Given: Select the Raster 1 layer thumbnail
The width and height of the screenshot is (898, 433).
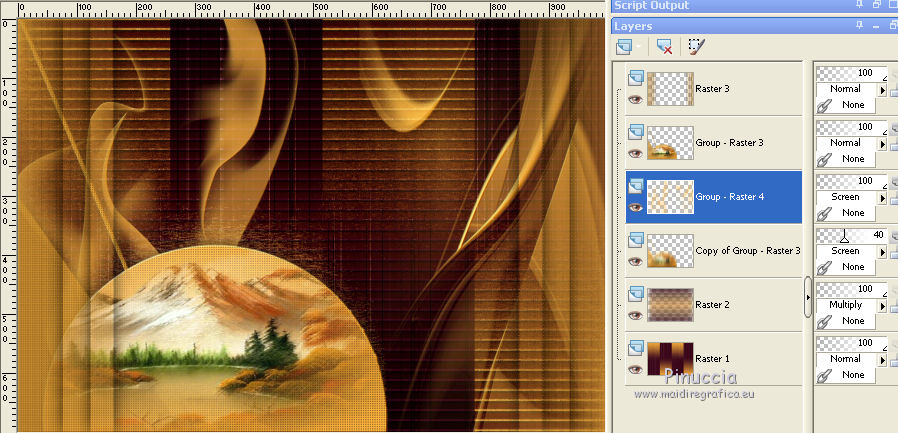Looking at the screenshot, I should [670, 359].
